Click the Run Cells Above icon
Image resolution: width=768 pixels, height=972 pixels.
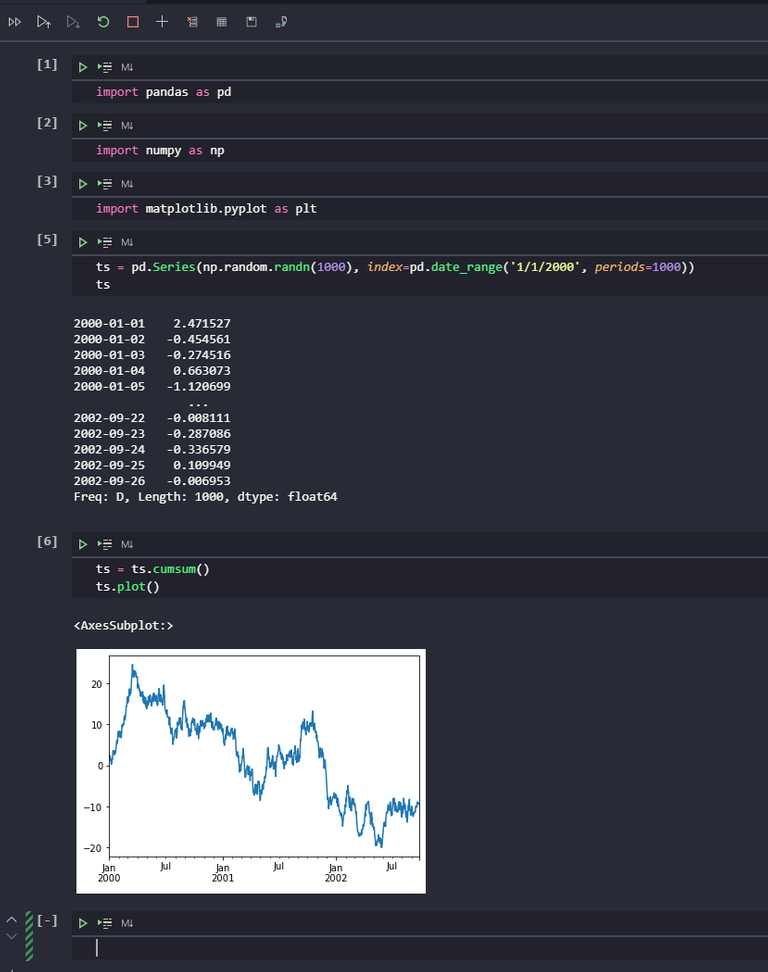click(x=43, y=22)
